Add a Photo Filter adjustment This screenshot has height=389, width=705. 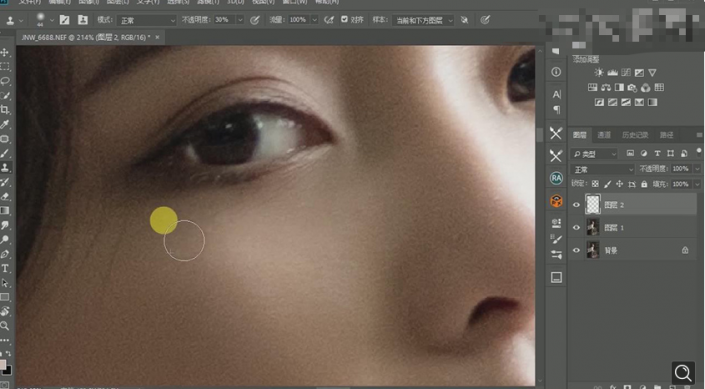pyautogui.click(x=632, y=87)
